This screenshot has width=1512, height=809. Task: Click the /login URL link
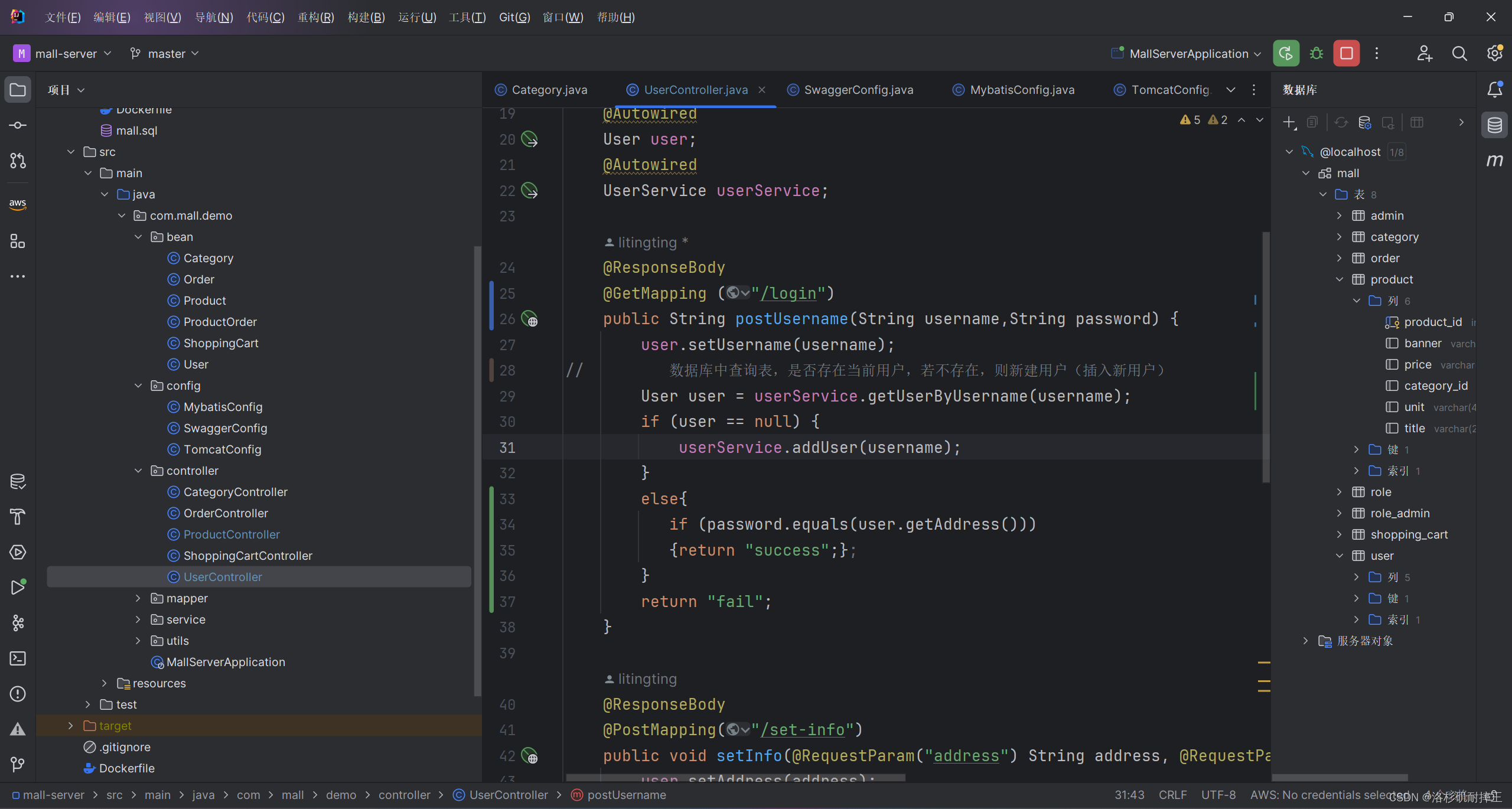[788, 293]
